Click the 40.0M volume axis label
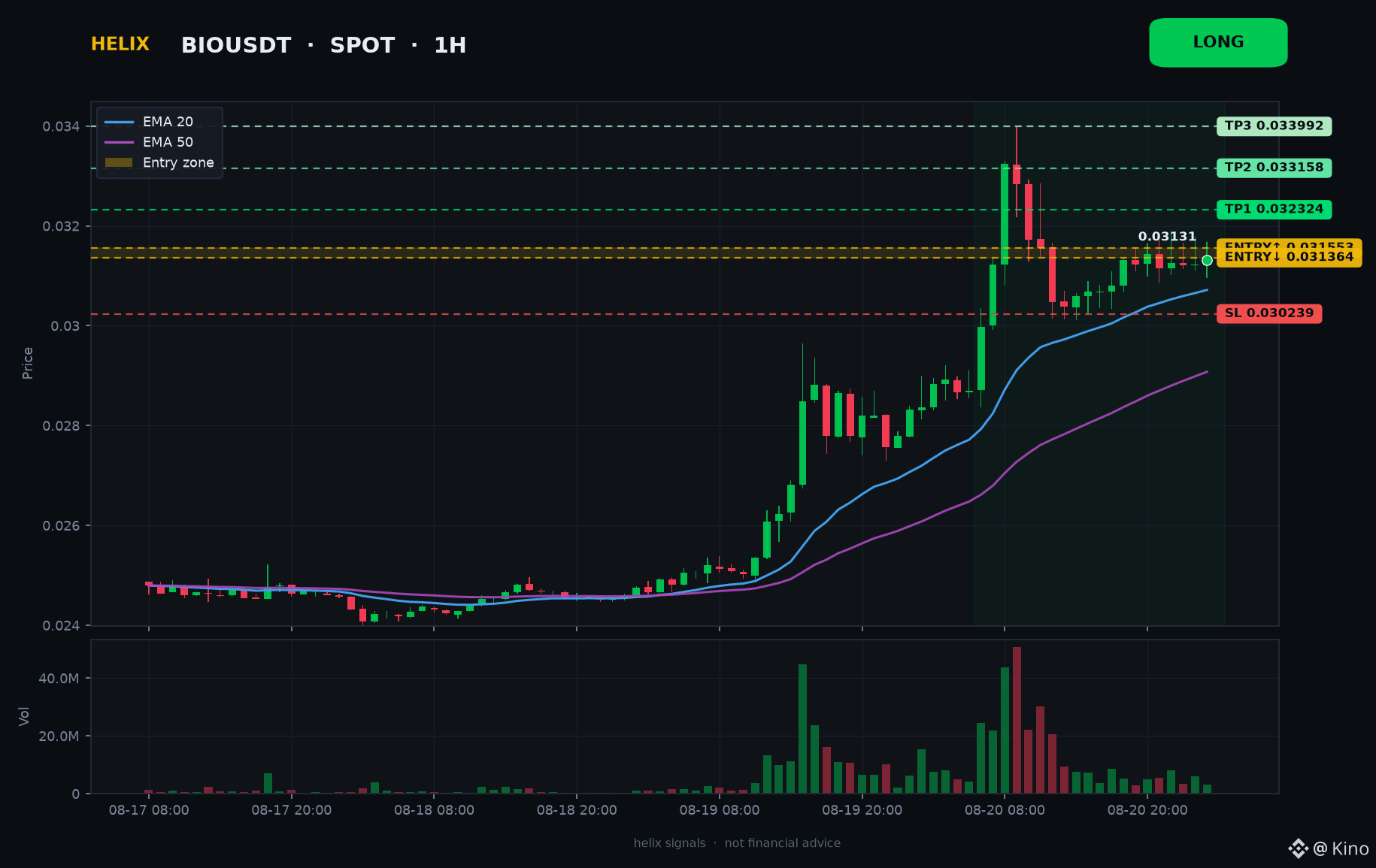The height and width of the screenshot is (868, 1376). coord(59,679)
